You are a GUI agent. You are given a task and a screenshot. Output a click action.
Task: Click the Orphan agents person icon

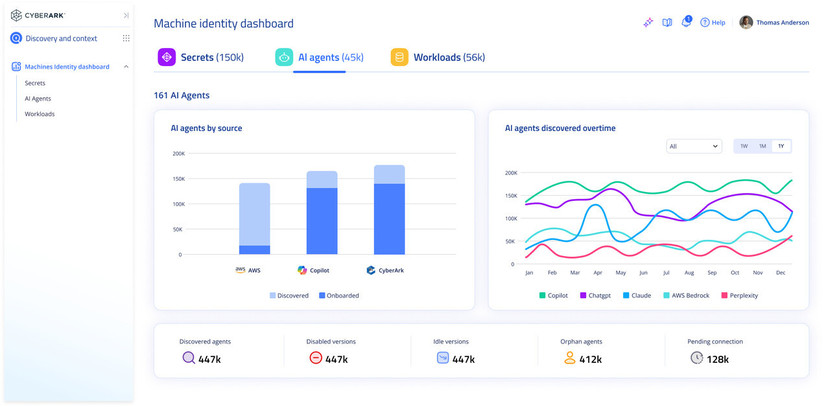coord(570,358)
